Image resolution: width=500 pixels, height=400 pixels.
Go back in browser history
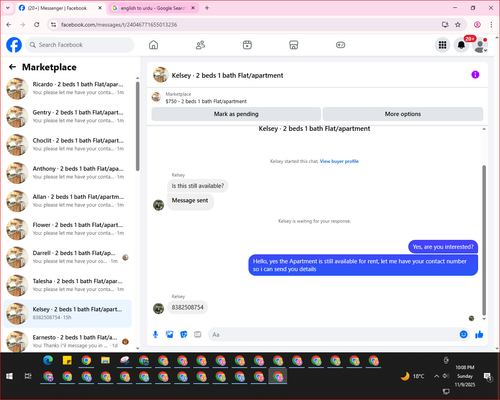point(9,25)
